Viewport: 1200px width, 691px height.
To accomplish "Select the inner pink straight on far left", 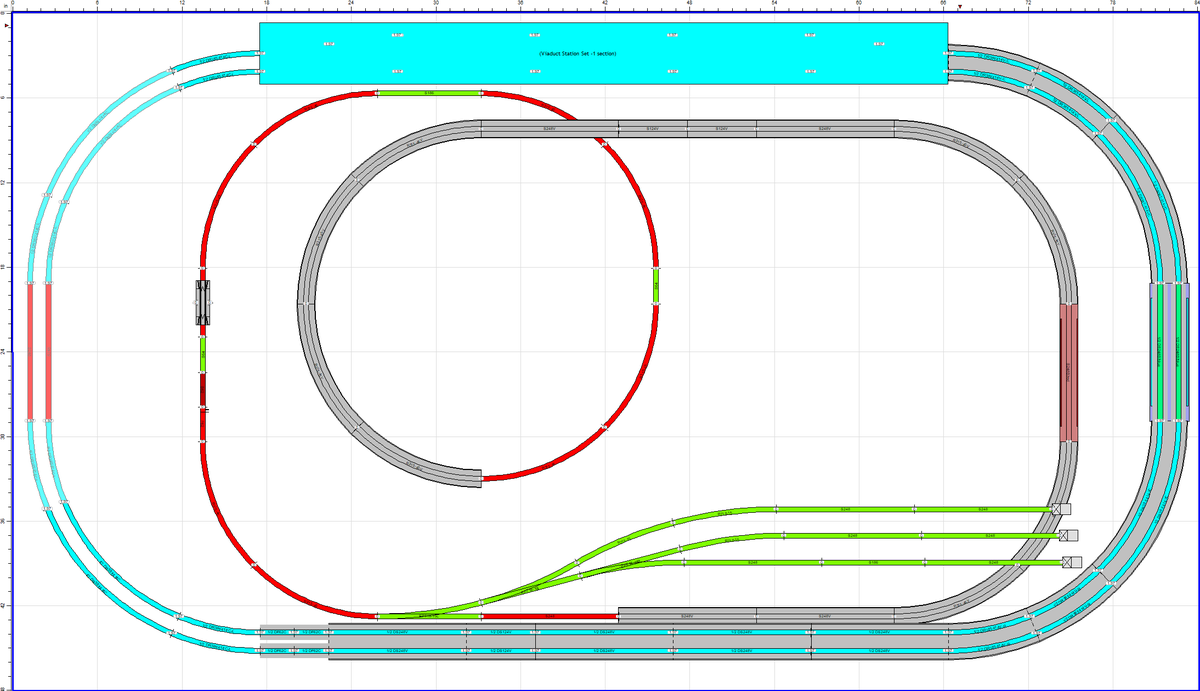I will coord(48,352).
